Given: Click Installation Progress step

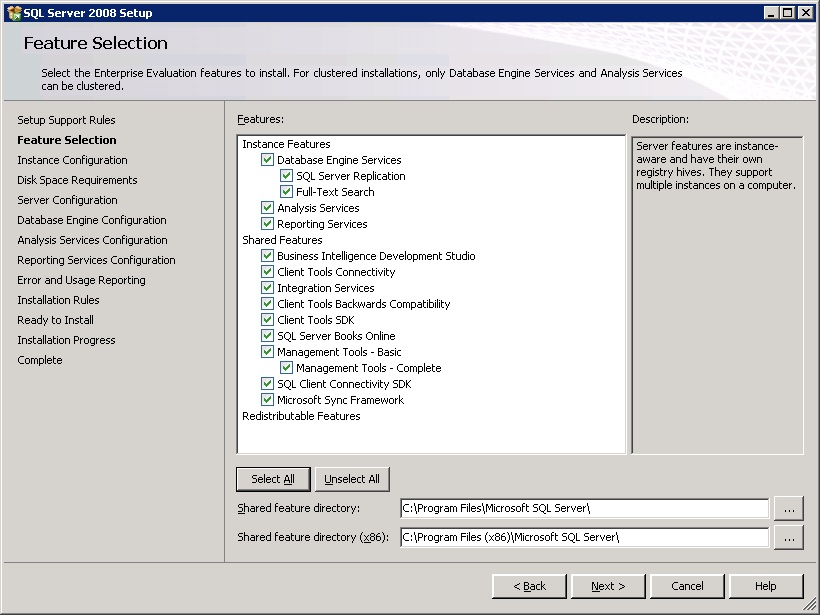Looking at the screenshot, I should [x=66, y=340].
